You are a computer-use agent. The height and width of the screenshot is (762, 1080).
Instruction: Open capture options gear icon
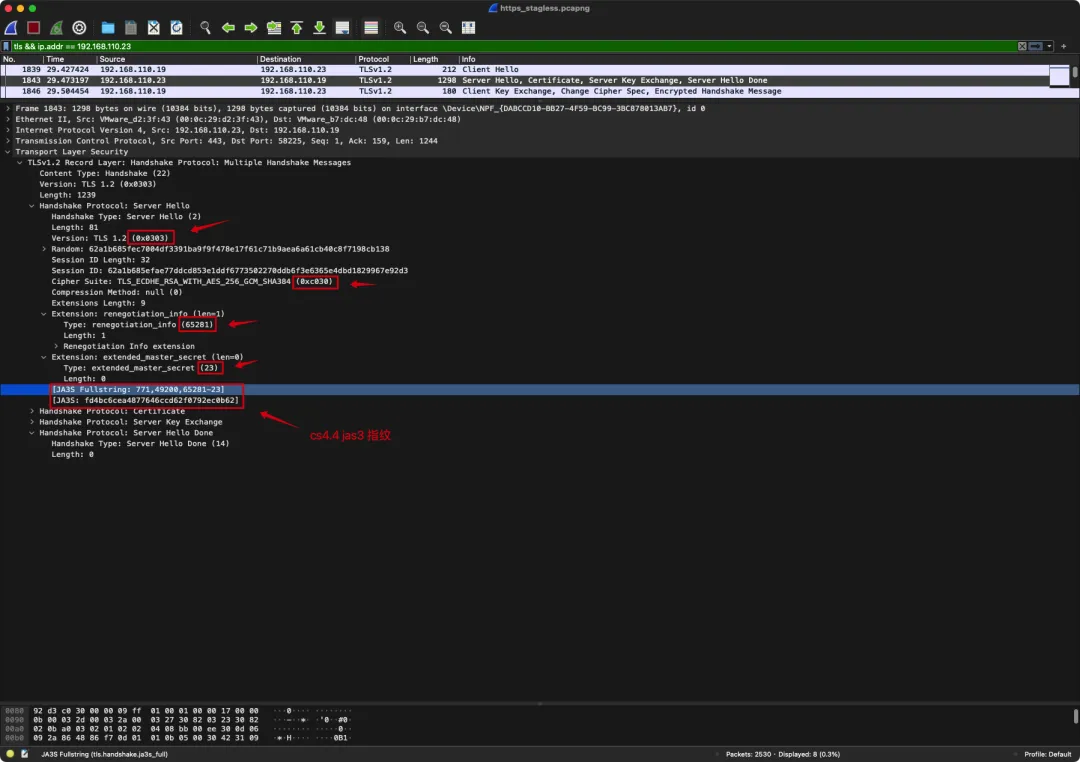[x=79, y=28]
